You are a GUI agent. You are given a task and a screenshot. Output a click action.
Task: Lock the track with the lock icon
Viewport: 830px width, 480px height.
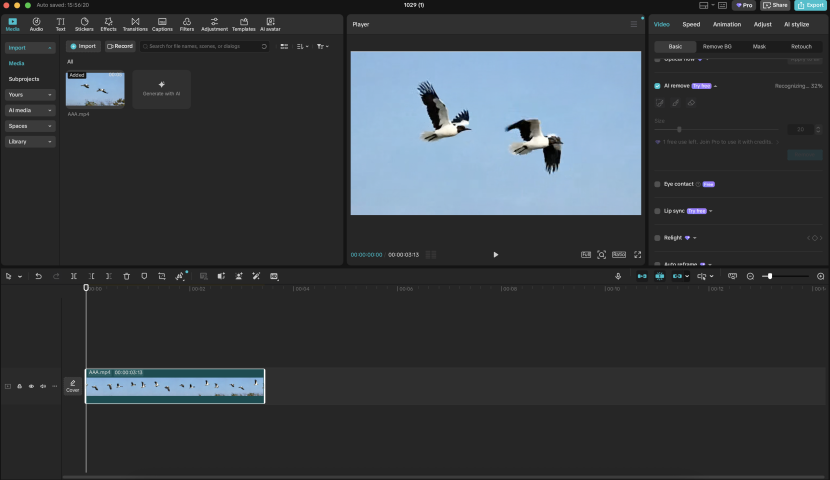tap(20, 386)
